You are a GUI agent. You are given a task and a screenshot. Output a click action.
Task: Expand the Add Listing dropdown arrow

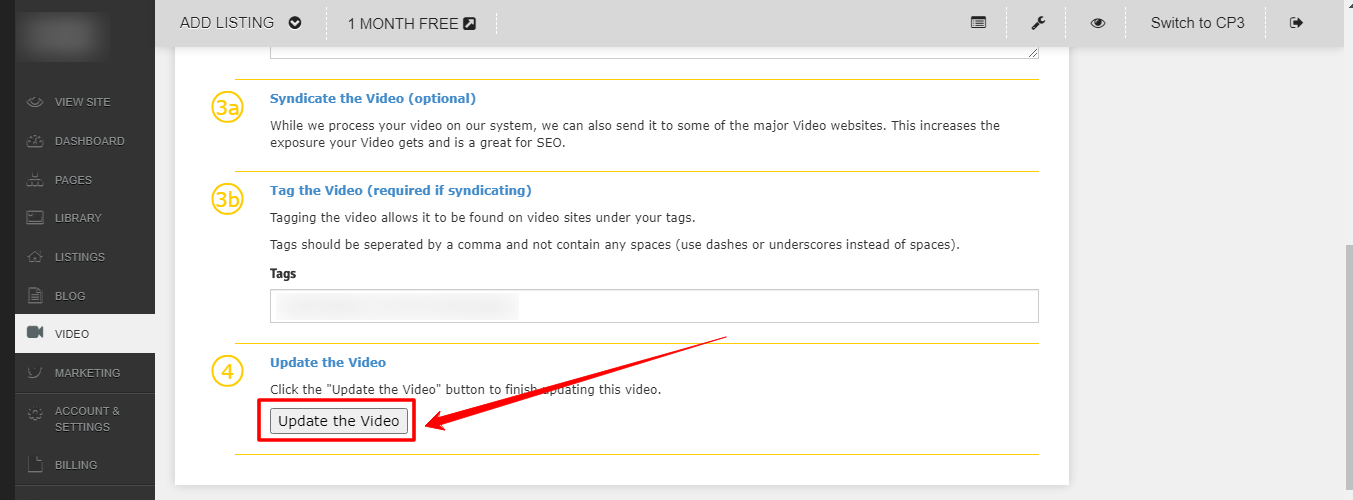[294, 23]
